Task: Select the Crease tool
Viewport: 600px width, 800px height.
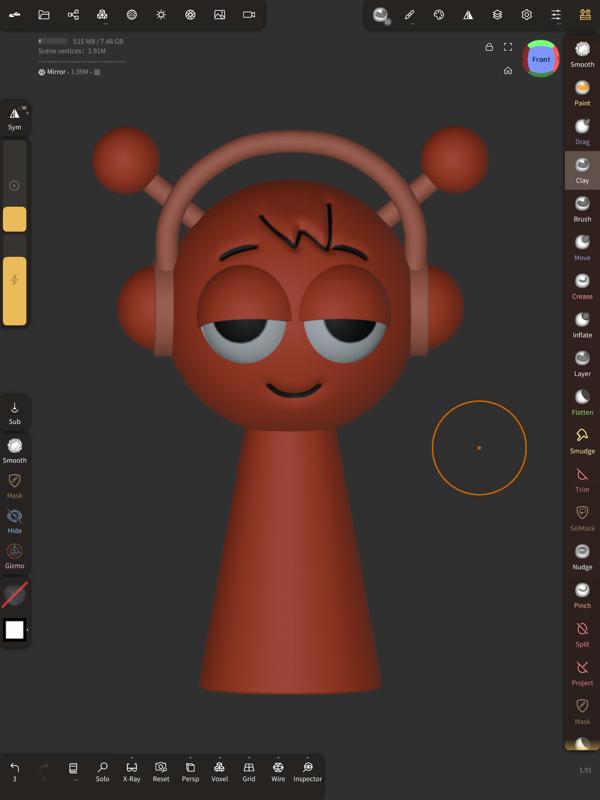Action: tap(582, 287)
